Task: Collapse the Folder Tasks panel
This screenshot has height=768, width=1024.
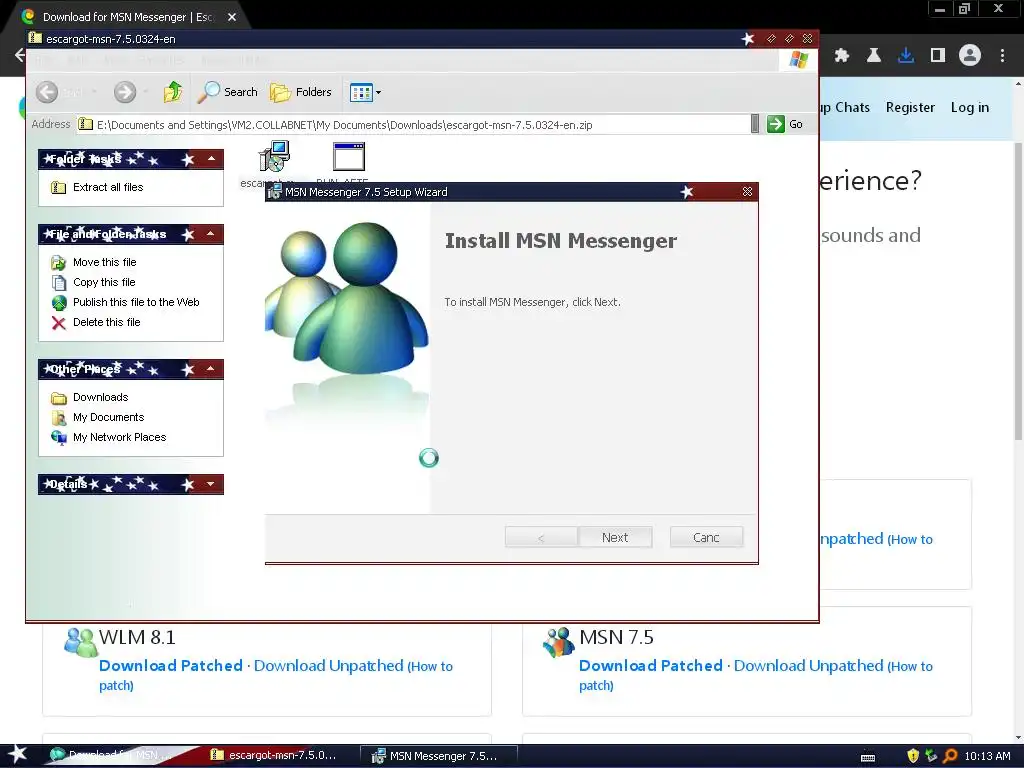Action: tap(211, 159)
